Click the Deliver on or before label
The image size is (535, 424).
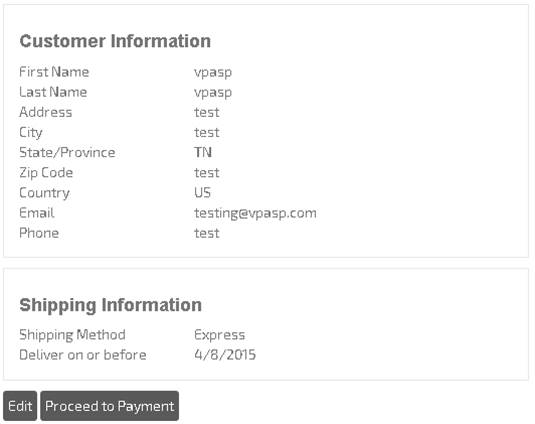[x=83, y=355]
